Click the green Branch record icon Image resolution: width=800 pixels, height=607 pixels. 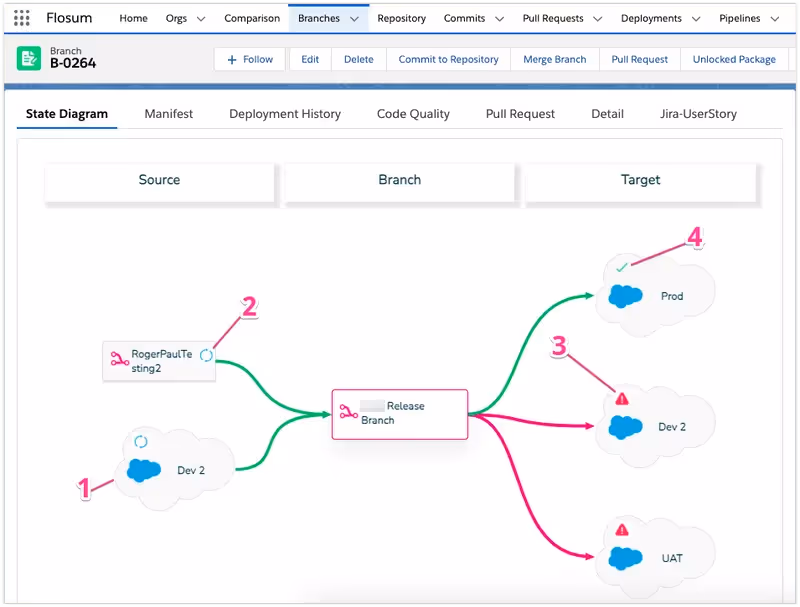point(29,59)
